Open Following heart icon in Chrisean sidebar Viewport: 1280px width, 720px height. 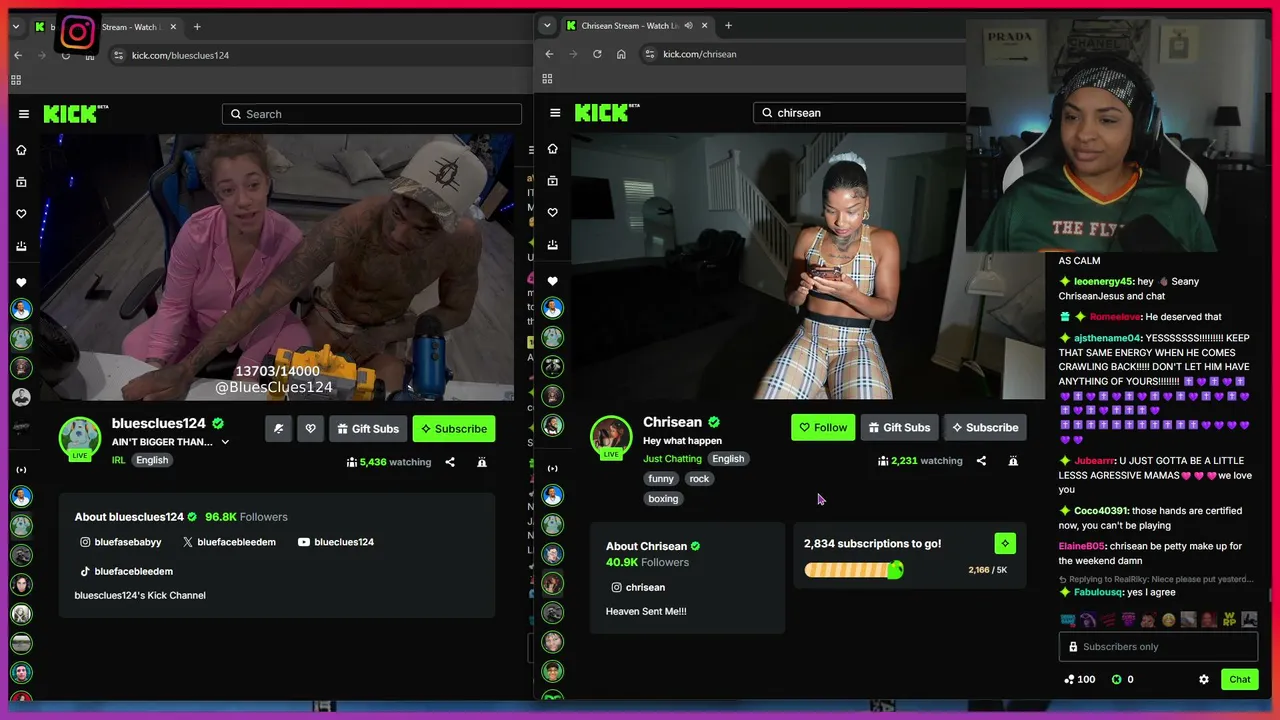click(552, 213)
